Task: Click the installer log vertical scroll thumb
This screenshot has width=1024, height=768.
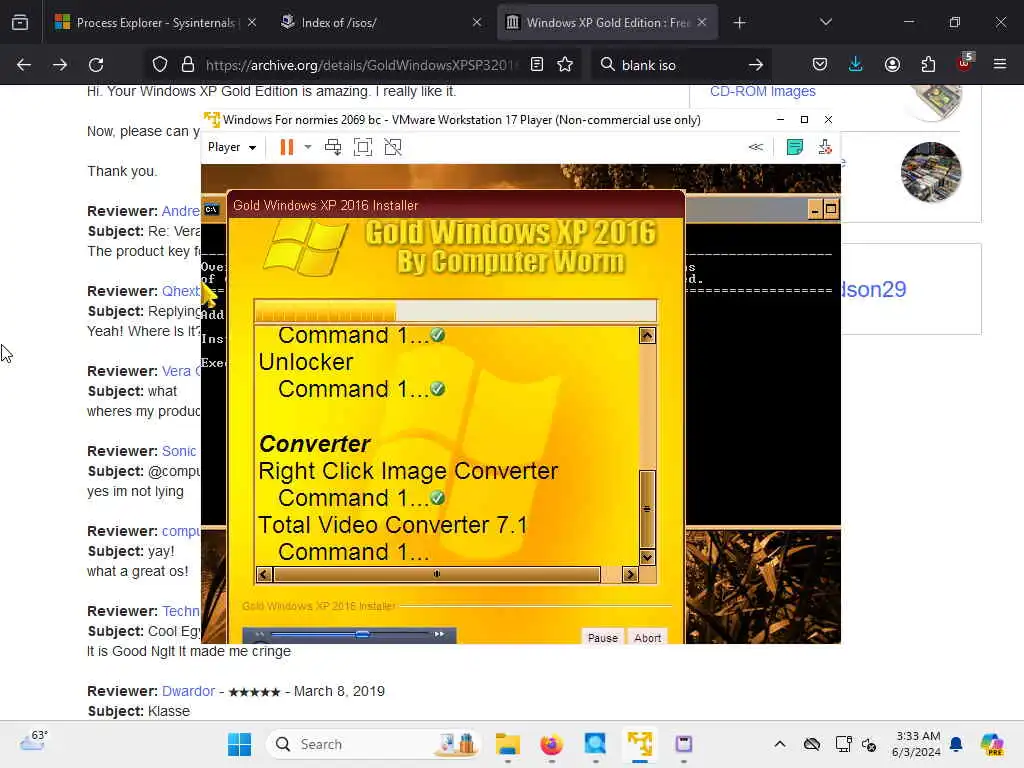Action: 647,509
